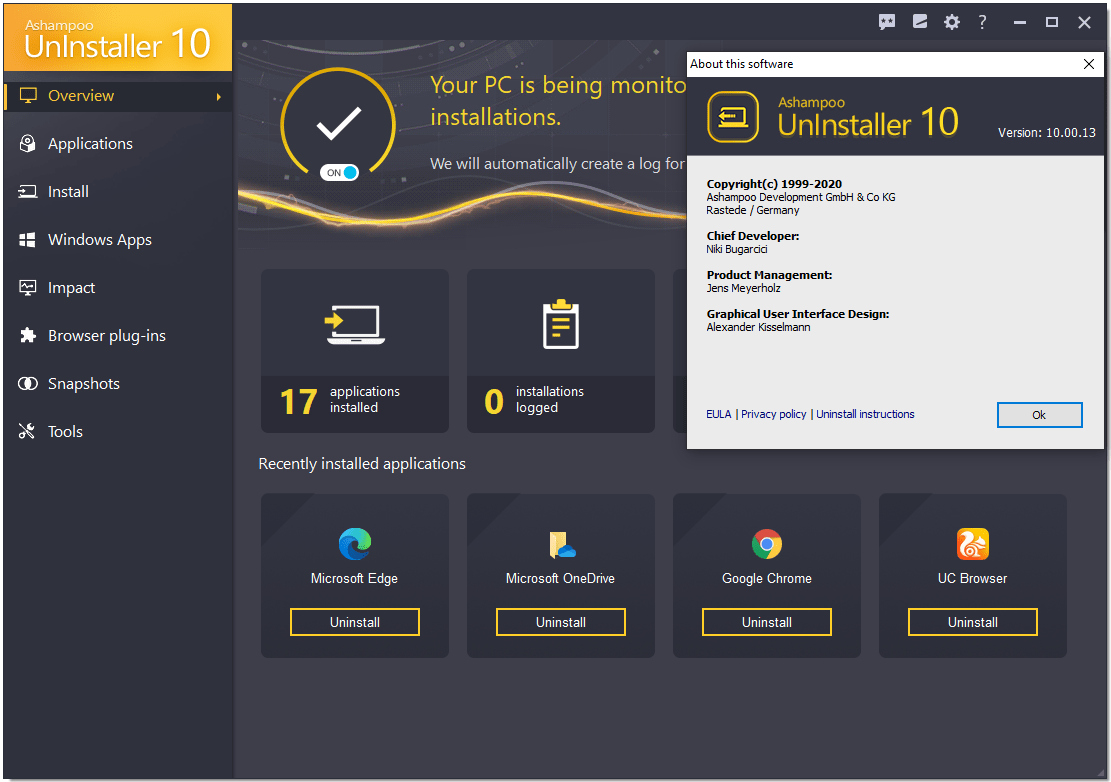Click the Ashampoo UnInstaller 10 logo banner
The image size is (1111, 782).
[118, 38]
